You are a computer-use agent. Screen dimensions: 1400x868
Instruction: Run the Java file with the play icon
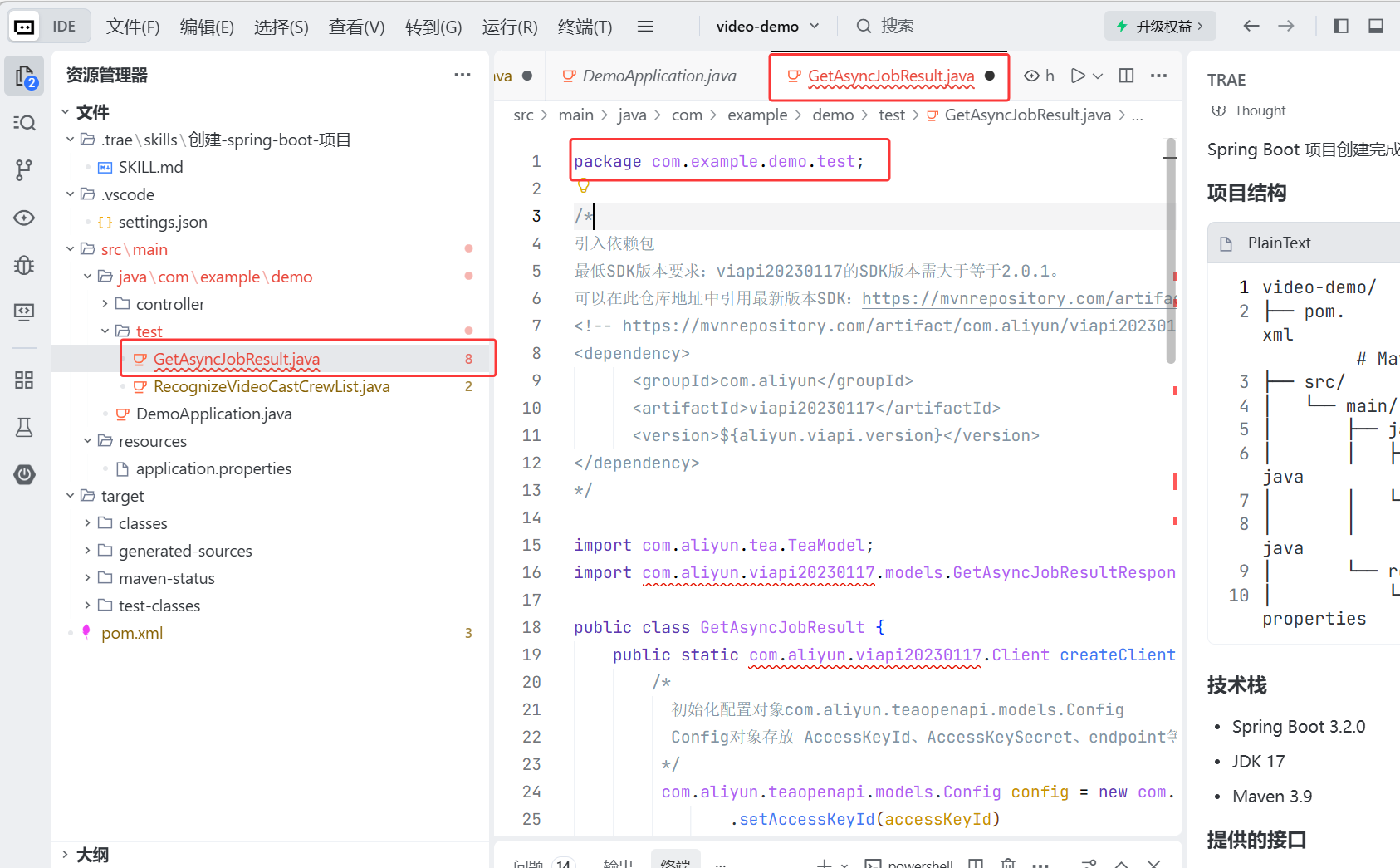tap(1078, 76)
